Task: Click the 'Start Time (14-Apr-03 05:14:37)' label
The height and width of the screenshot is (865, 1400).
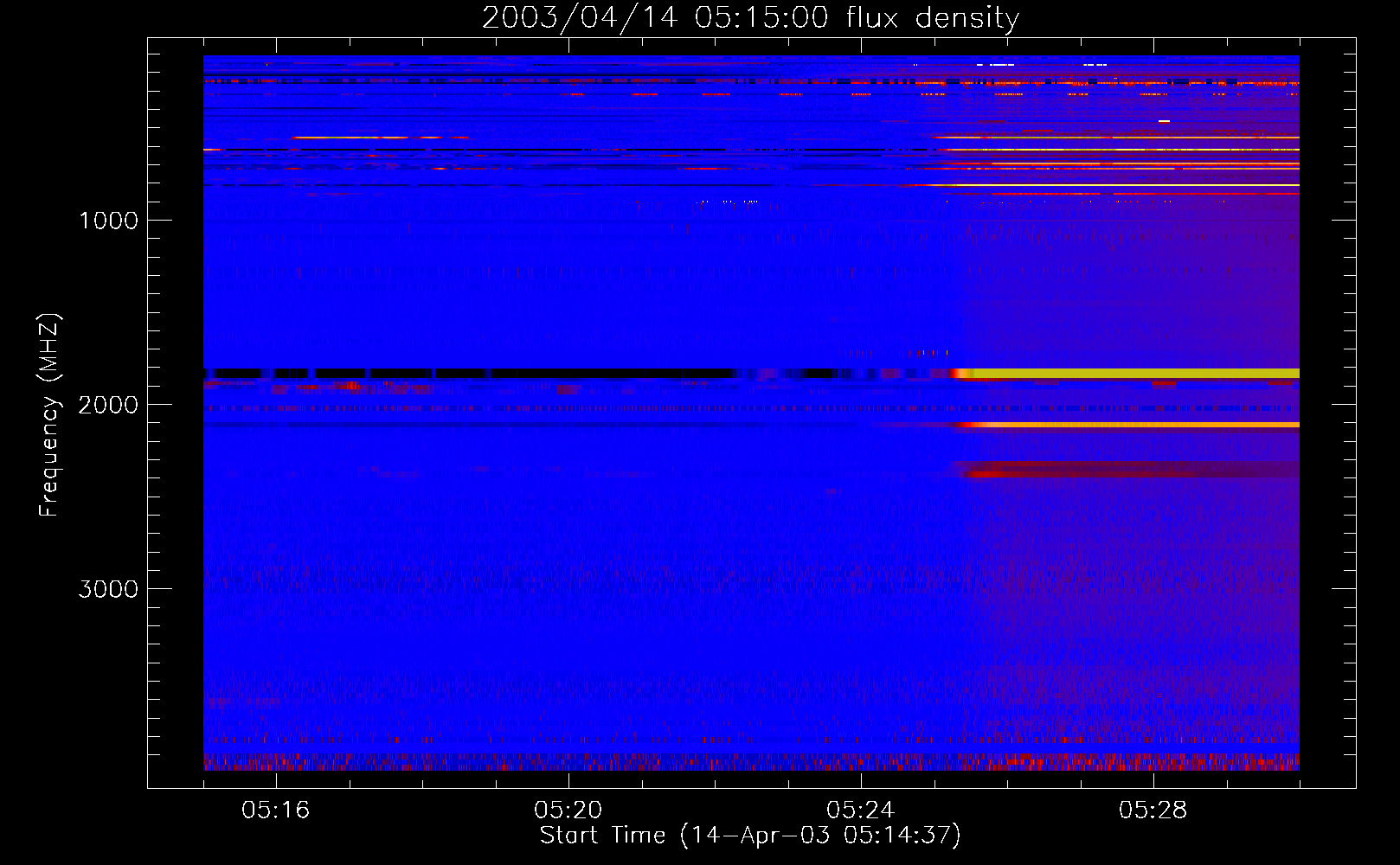Action: pos(750,836)
